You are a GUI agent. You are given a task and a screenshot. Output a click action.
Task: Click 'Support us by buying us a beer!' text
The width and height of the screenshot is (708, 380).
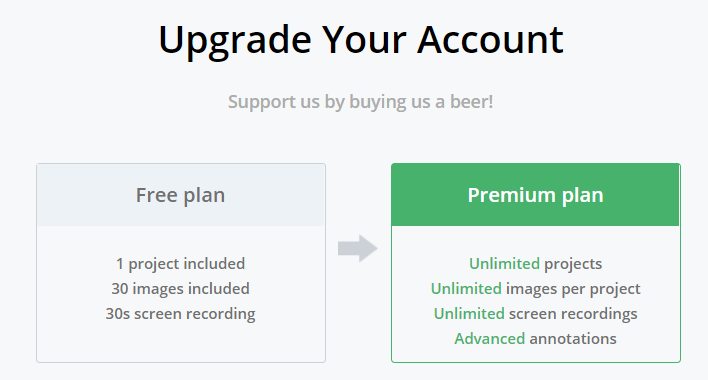[x=360, y=102]
